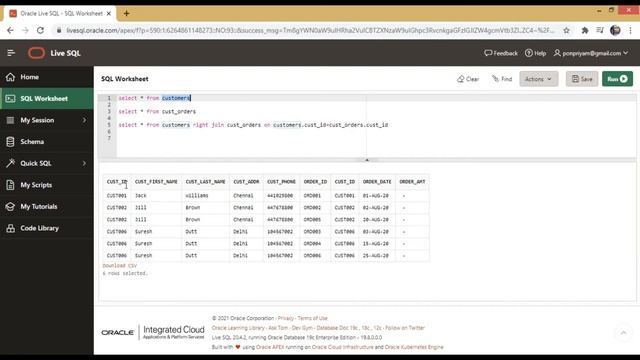Click the Download CSV link
The image size is (640, 360).
(120, 265)
